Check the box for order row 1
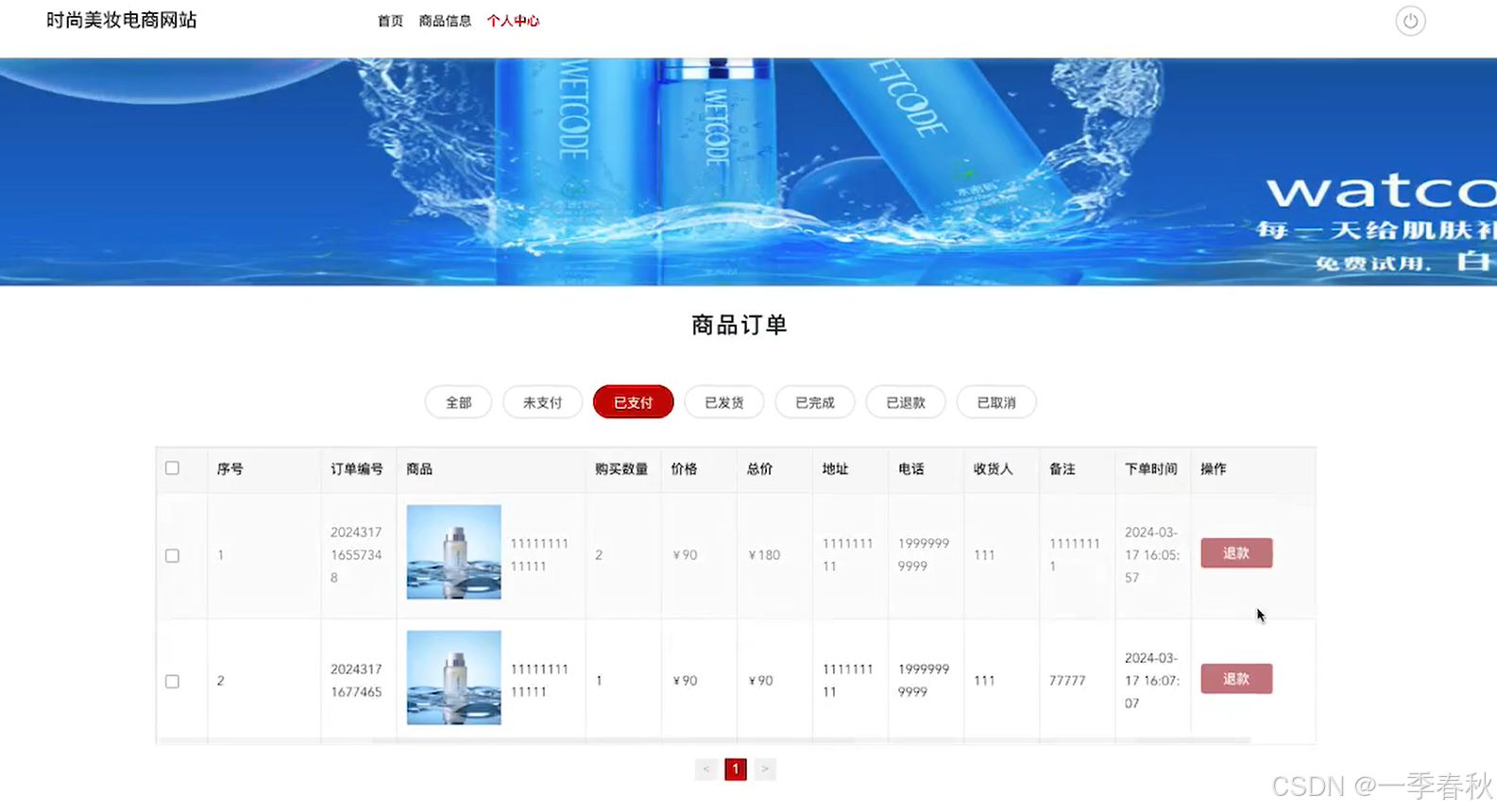 pos(172,556)
